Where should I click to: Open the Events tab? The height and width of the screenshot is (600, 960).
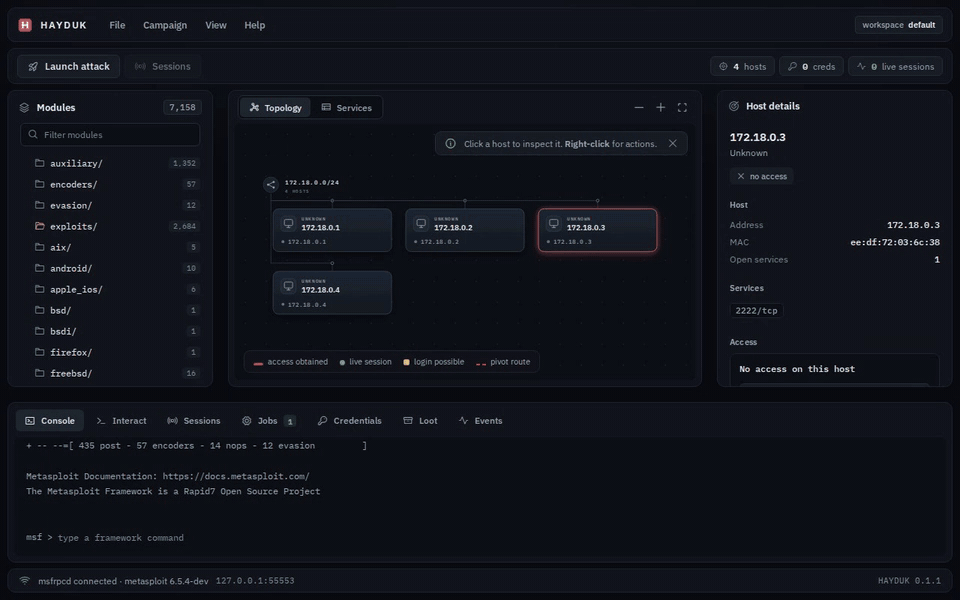coord(481,421)
